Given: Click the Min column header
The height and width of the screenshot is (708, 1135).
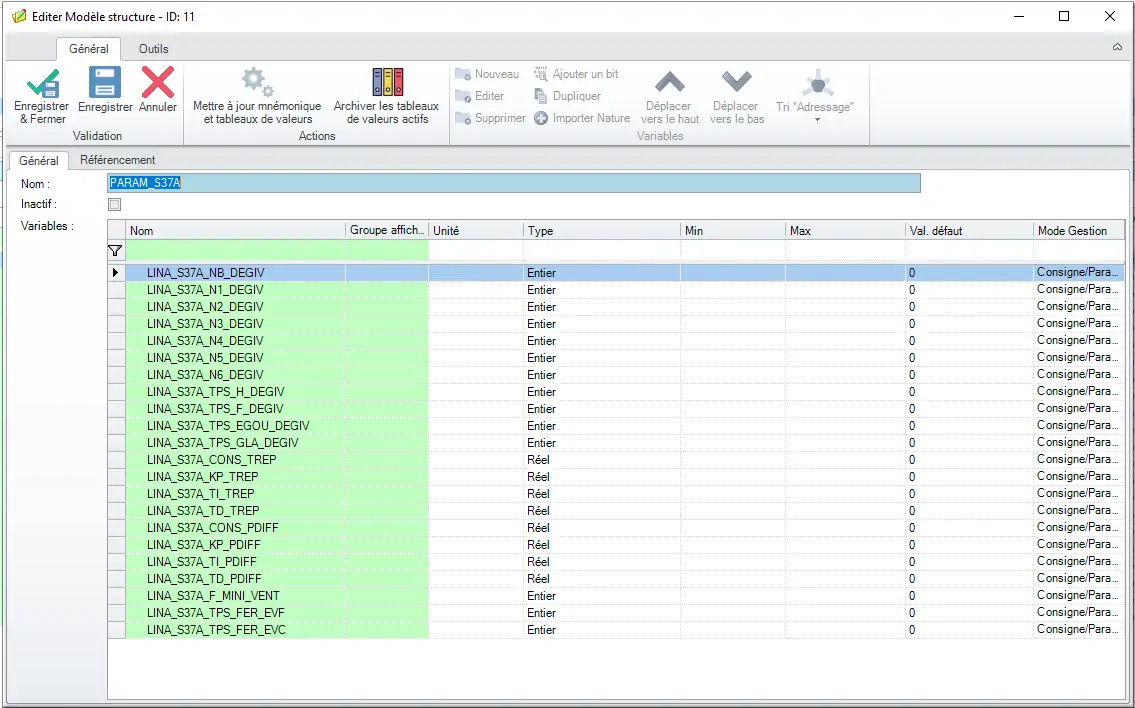Looking at the screenshot, I should pyautogui.click(x=733, y=230).
